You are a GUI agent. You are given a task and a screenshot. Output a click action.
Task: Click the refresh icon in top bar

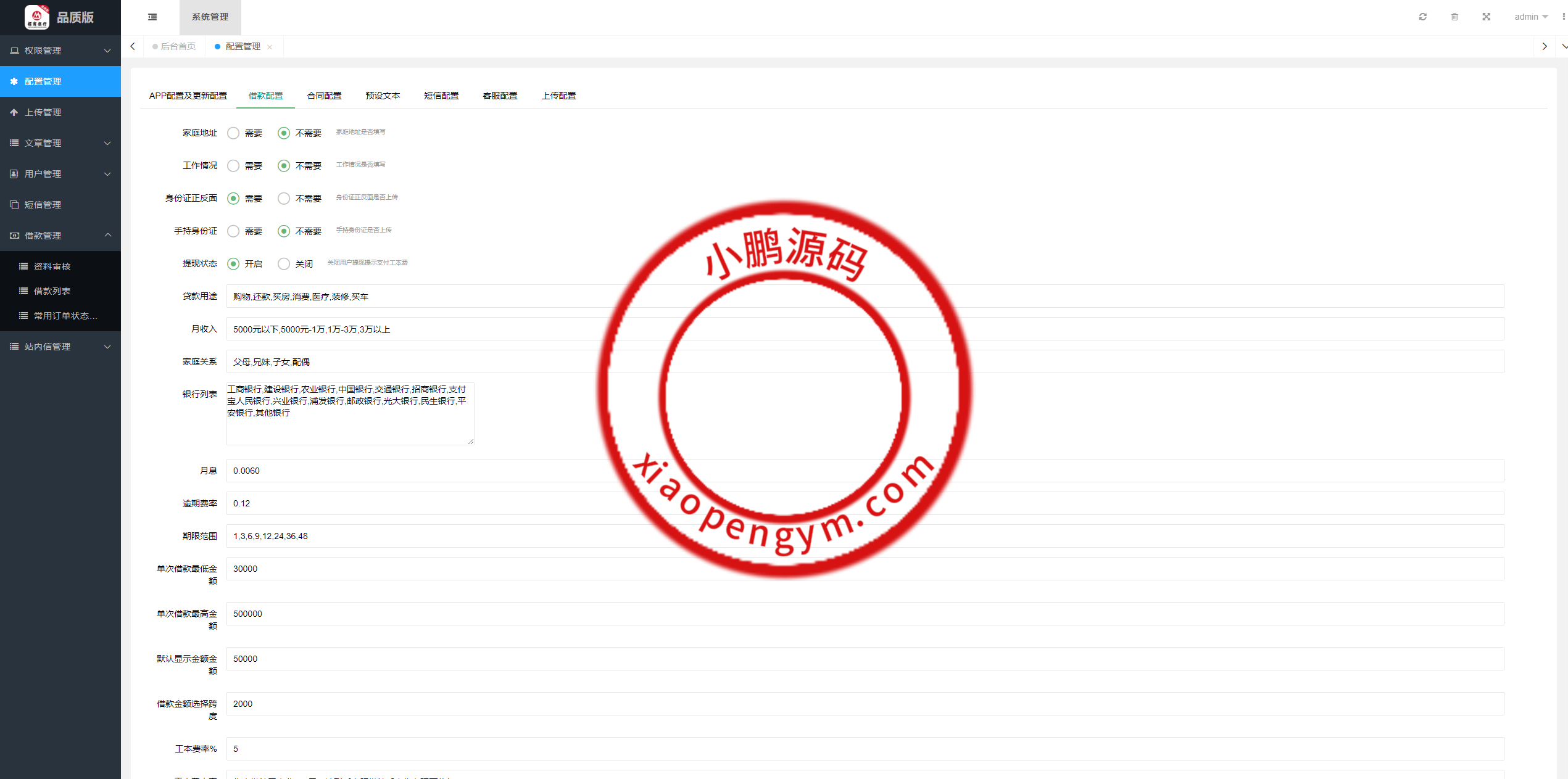[x=1422, y=17]
